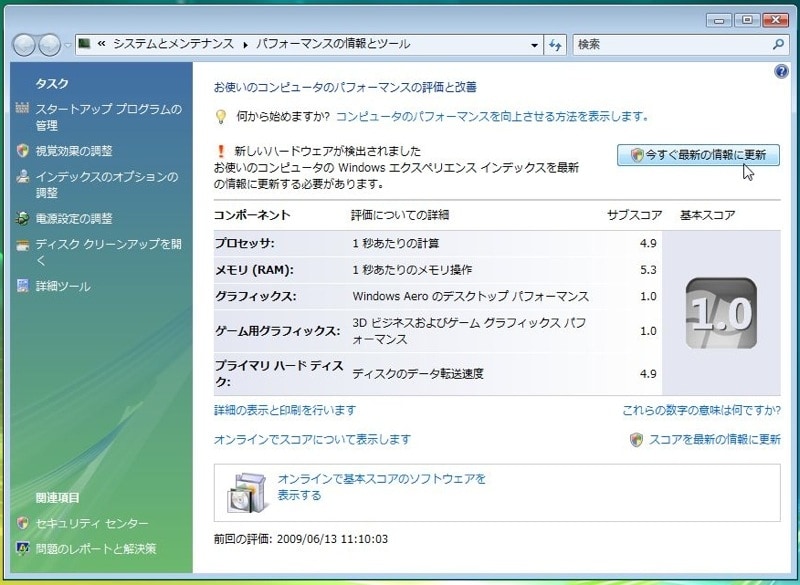
Task: Click the lightbulb icon next to 何から始めますか
Action: click(222, 117)
